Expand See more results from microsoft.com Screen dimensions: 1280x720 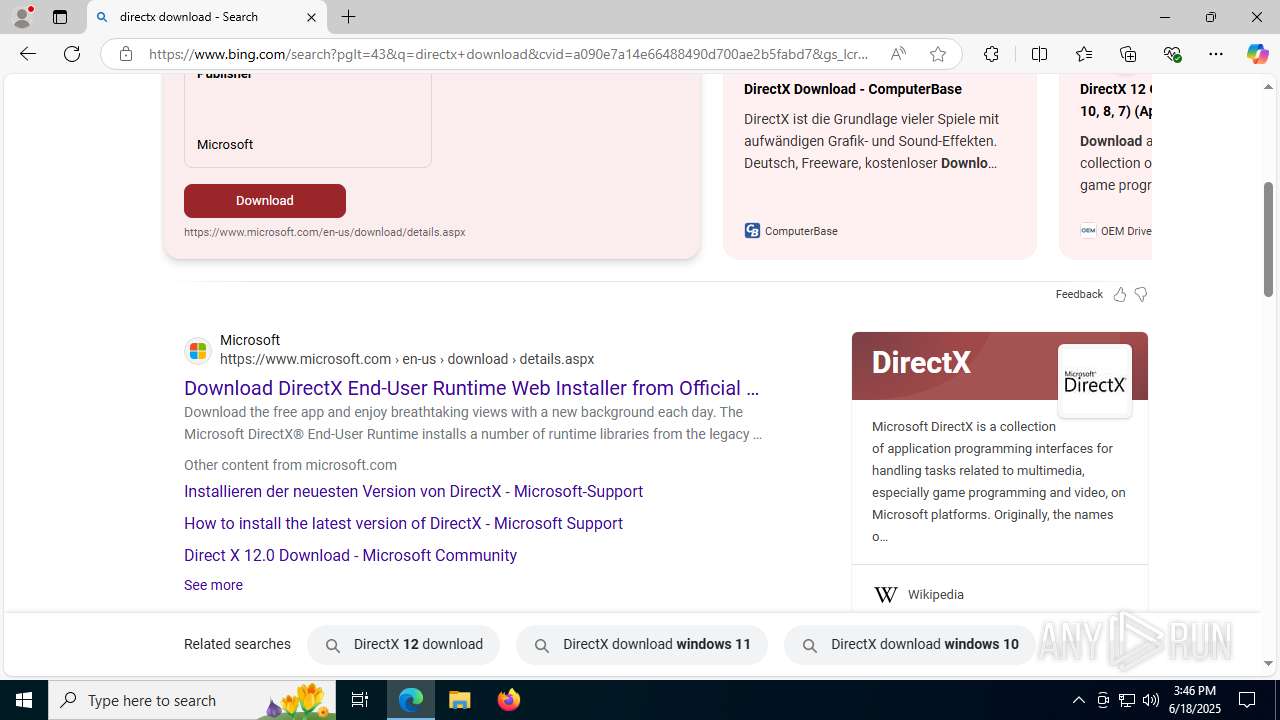point(213,585)
